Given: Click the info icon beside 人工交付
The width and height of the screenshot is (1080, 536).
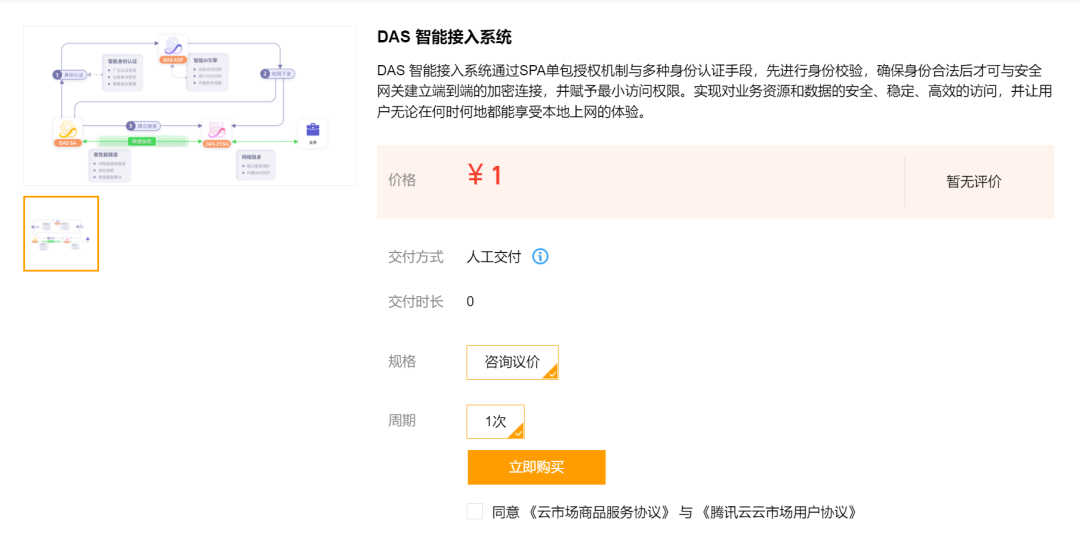Looking at the screenshot, I should (x=540, y=256).
